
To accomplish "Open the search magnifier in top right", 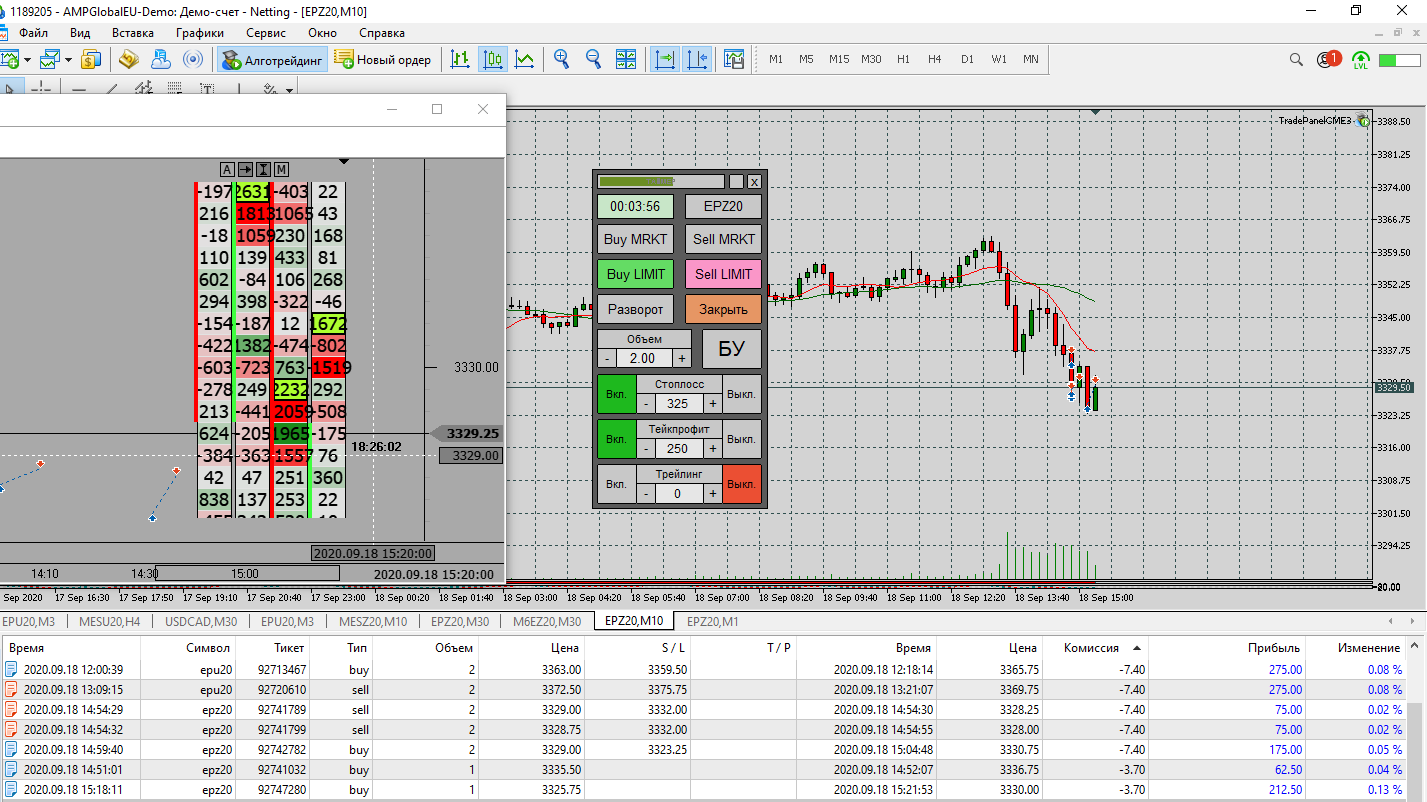I will (1297, 59).
